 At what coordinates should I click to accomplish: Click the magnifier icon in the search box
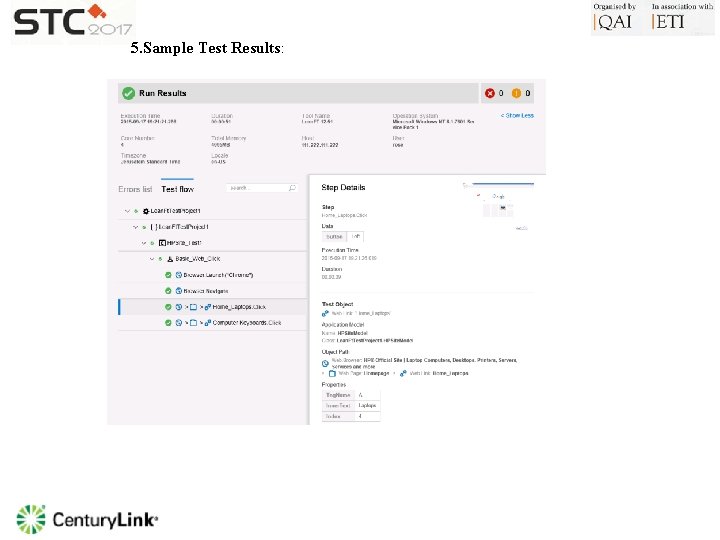[x=292, y=188]
